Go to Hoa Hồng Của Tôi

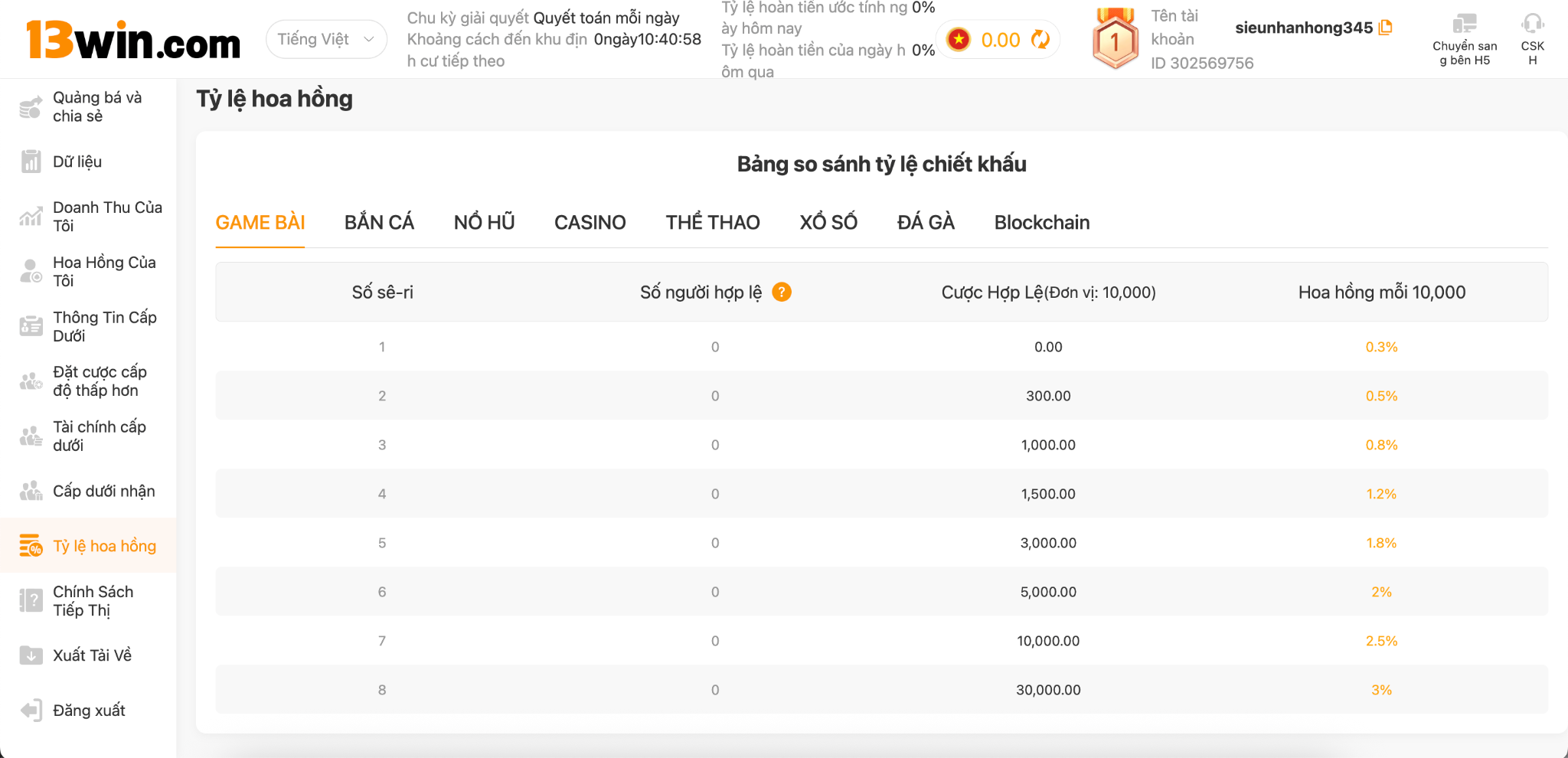coord(103,272)
